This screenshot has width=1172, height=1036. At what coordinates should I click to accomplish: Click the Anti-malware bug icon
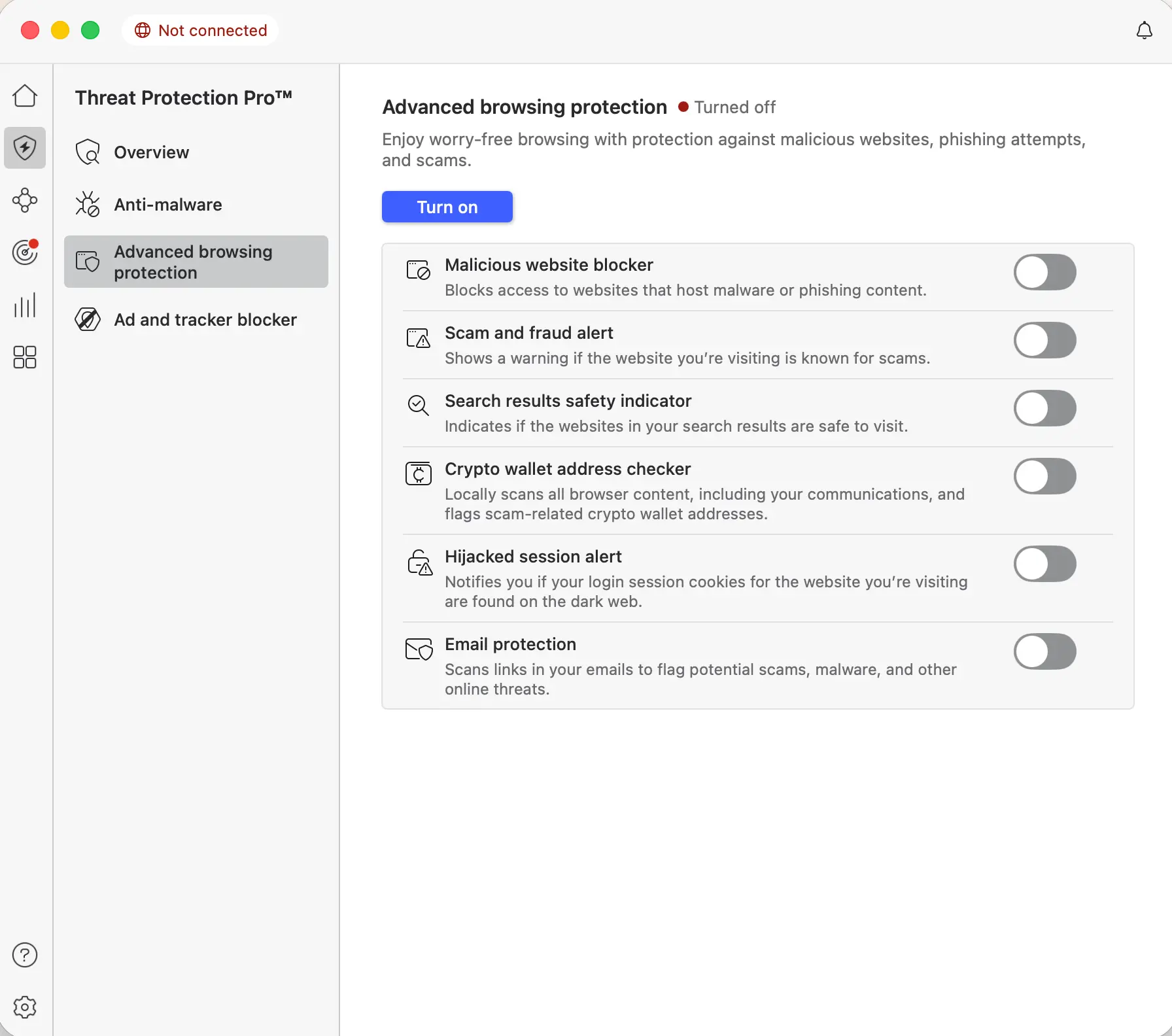click(87, 204)
